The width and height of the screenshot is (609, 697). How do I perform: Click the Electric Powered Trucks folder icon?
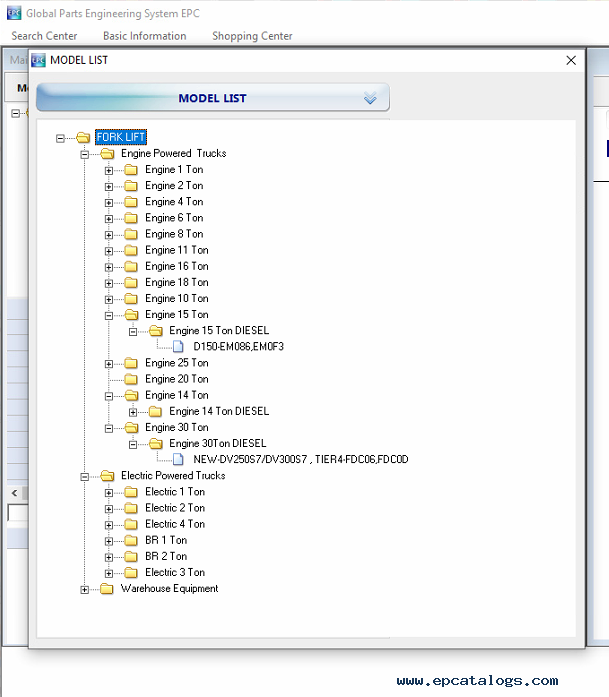tap(107, 476)
